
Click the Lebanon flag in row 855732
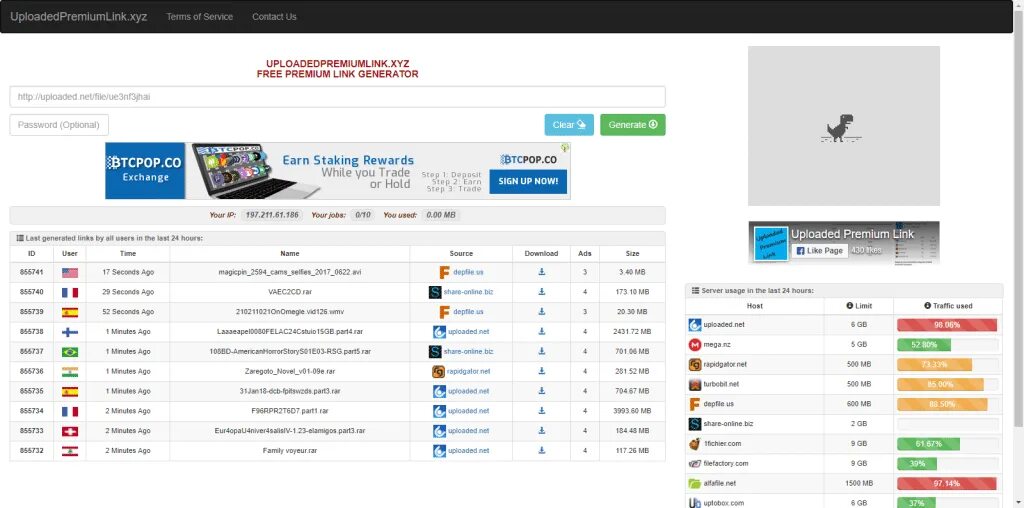[70, 451]
